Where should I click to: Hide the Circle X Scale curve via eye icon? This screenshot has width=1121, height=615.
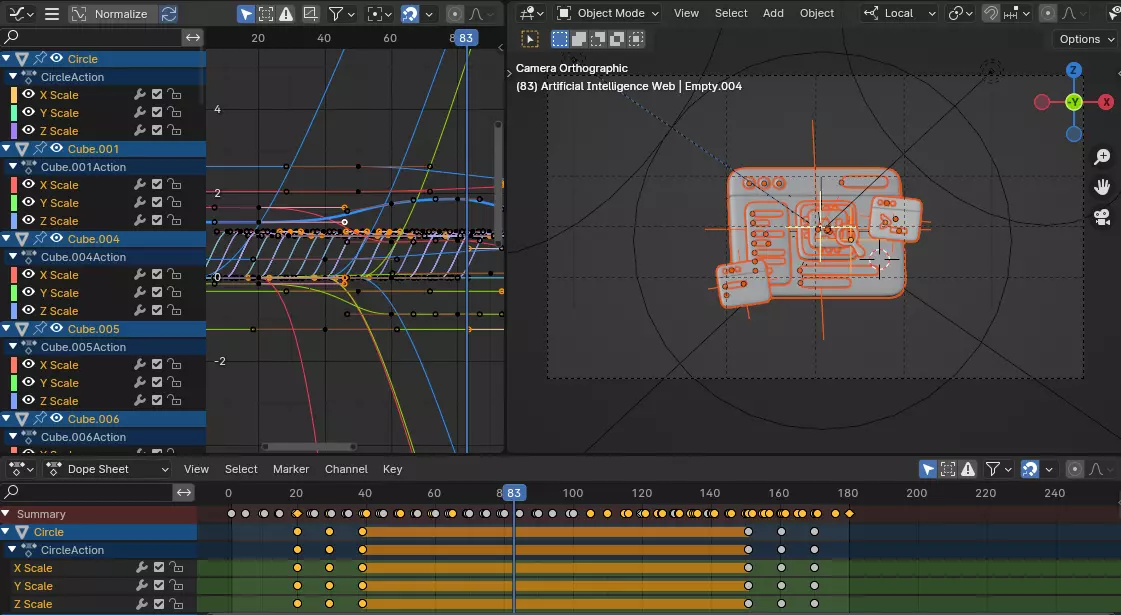[x=28, y=95]
